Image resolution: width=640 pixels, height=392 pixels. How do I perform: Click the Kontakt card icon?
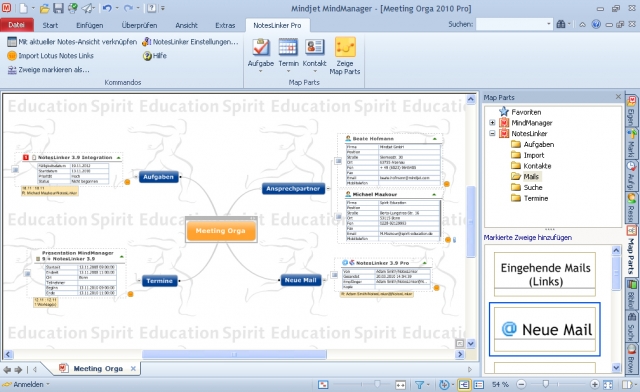click(x=314, y=47)
